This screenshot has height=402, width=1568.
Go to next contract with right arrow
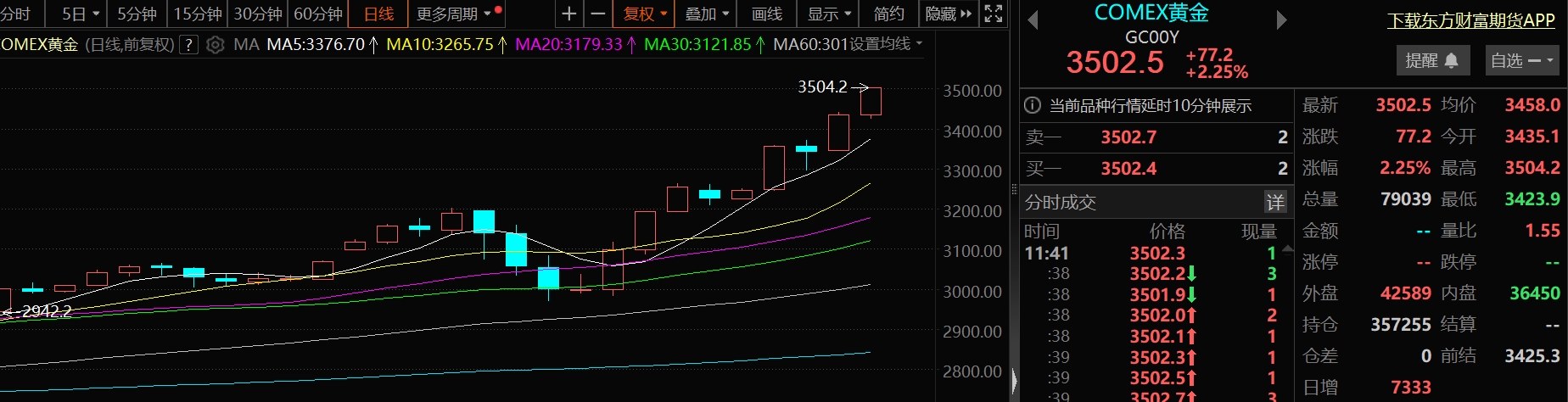point(1281,20)
